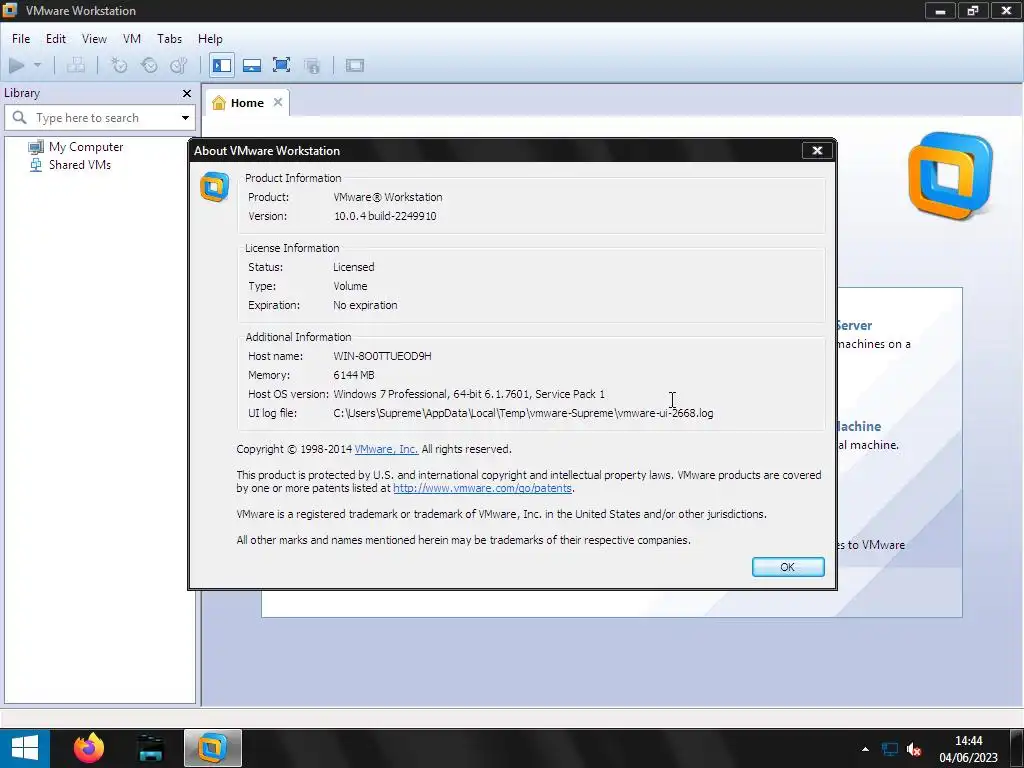Click the Library search field
1024x768 pixels.
click(x=99, y=118)
